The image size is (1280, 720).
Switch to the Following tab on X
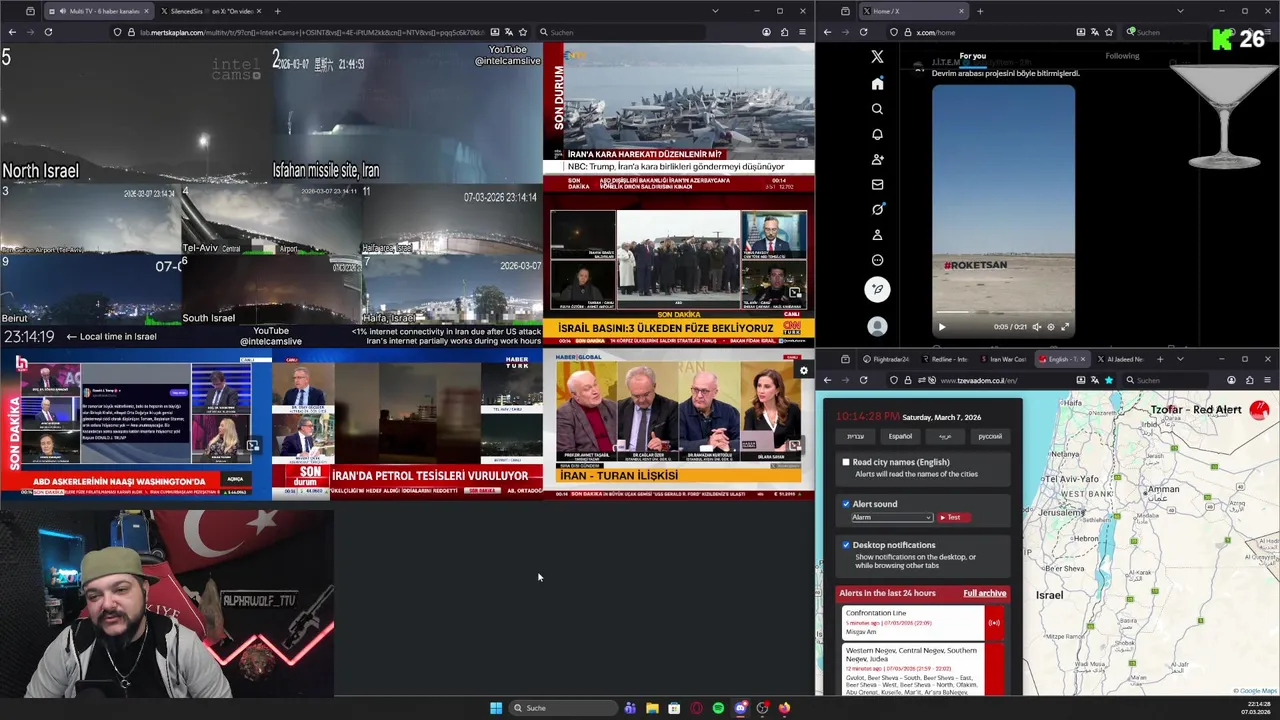point(1122,56)
